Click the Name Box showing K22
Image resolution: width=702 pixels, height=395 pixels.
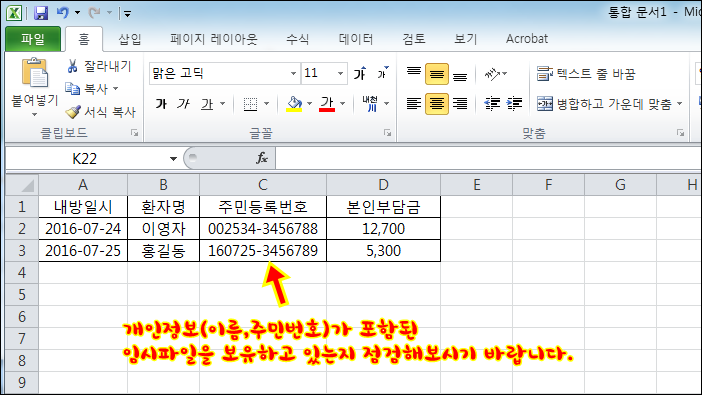click(85, 159)
